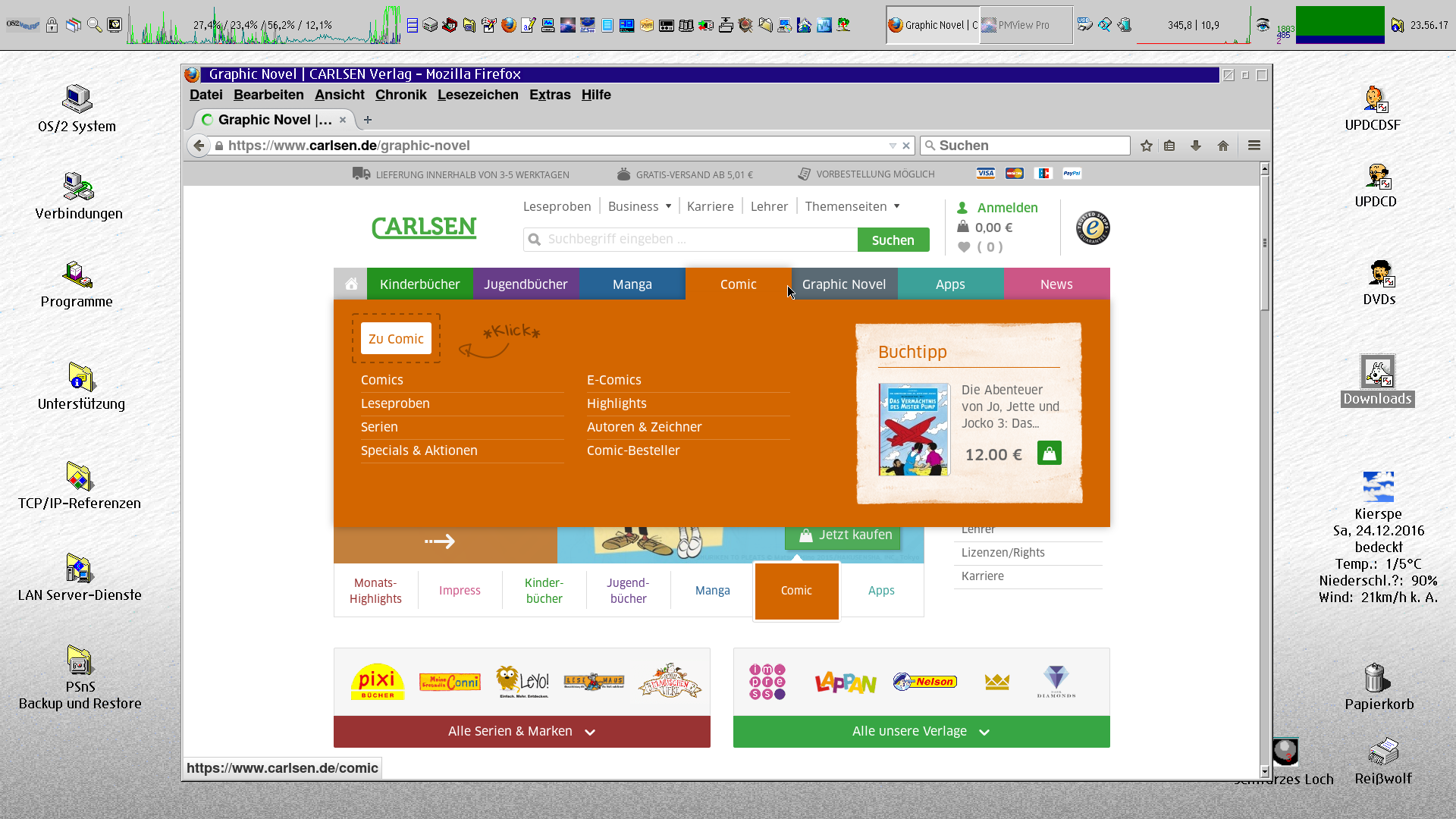Open the Lesezeichen menu
Screen dimensions: 1456x819
coord(478,95)
